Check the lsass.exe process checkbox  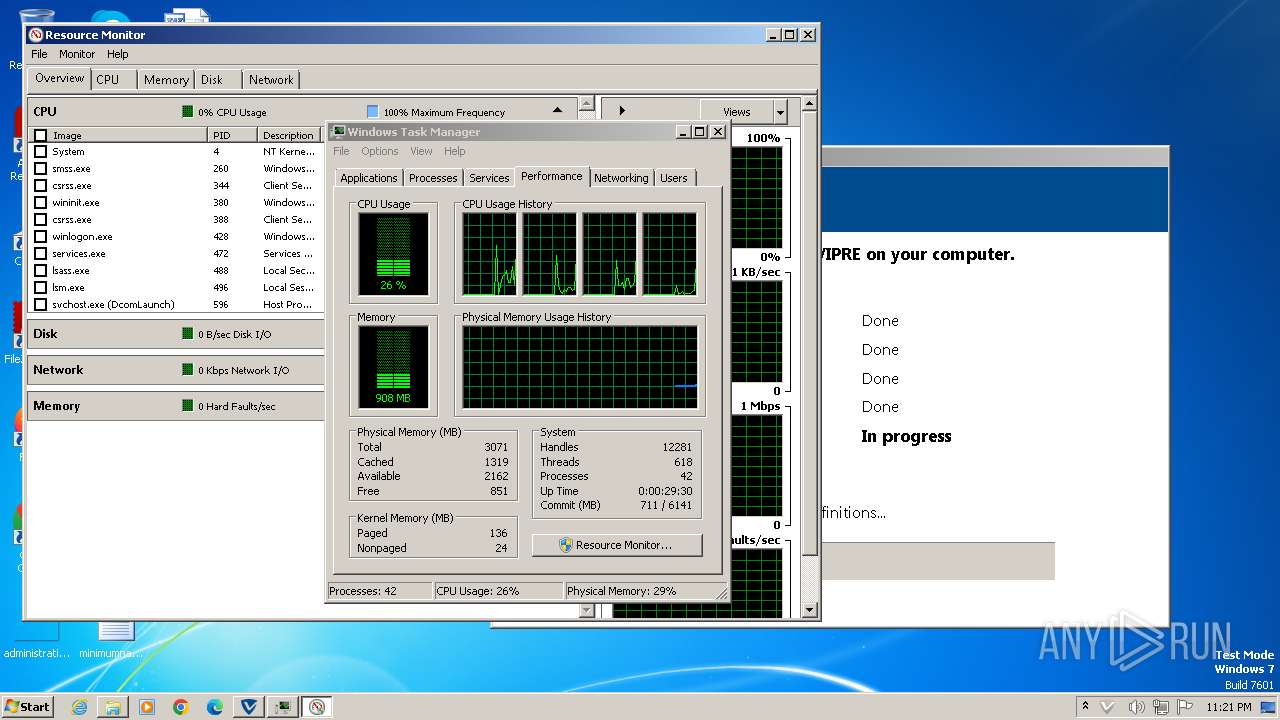coord(41,271)
